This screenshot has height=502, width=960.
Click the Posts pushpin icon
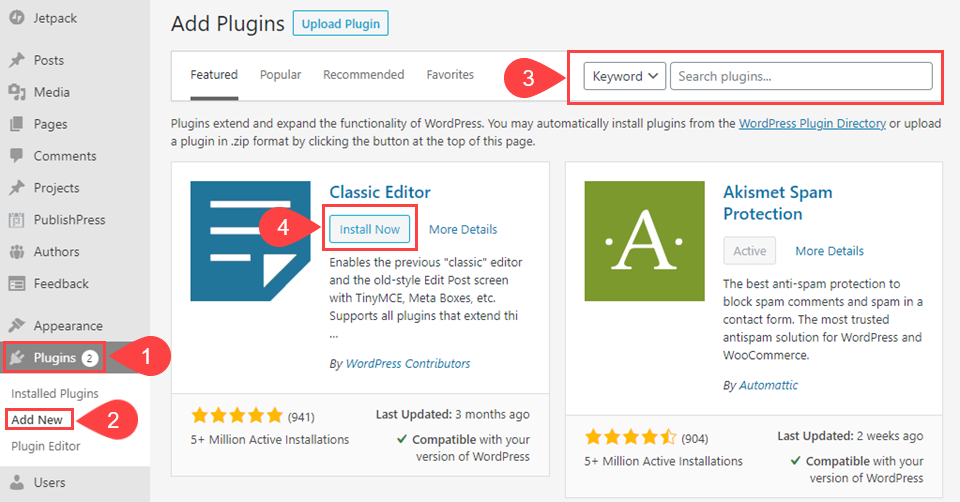coord(16,60)
